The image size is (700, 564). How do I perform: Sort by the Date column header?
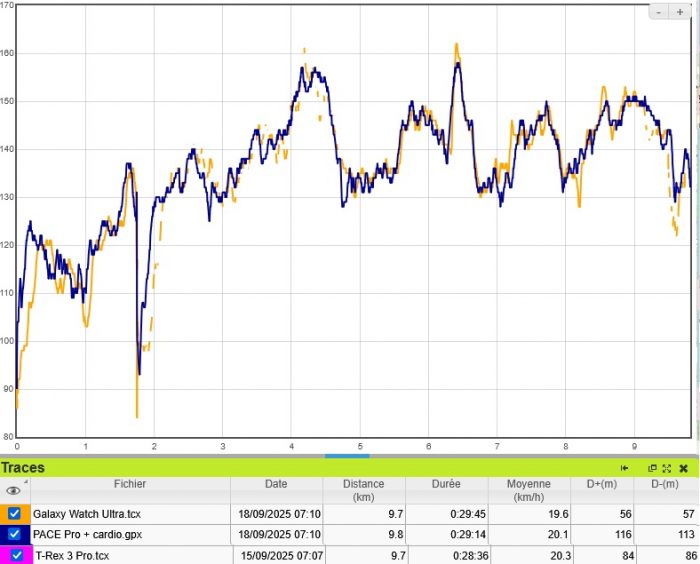[276, 484]
